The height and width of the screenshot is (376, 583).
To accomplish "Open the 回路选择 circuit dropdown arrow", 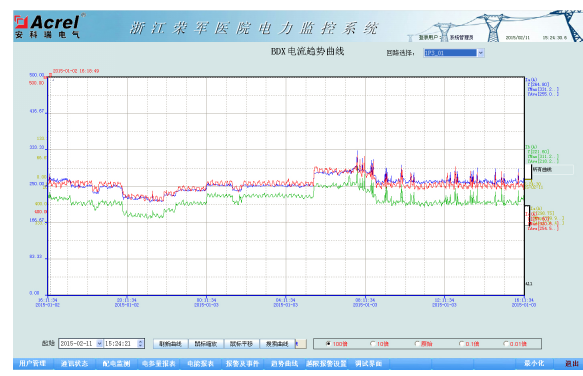I will coord(480,53).
